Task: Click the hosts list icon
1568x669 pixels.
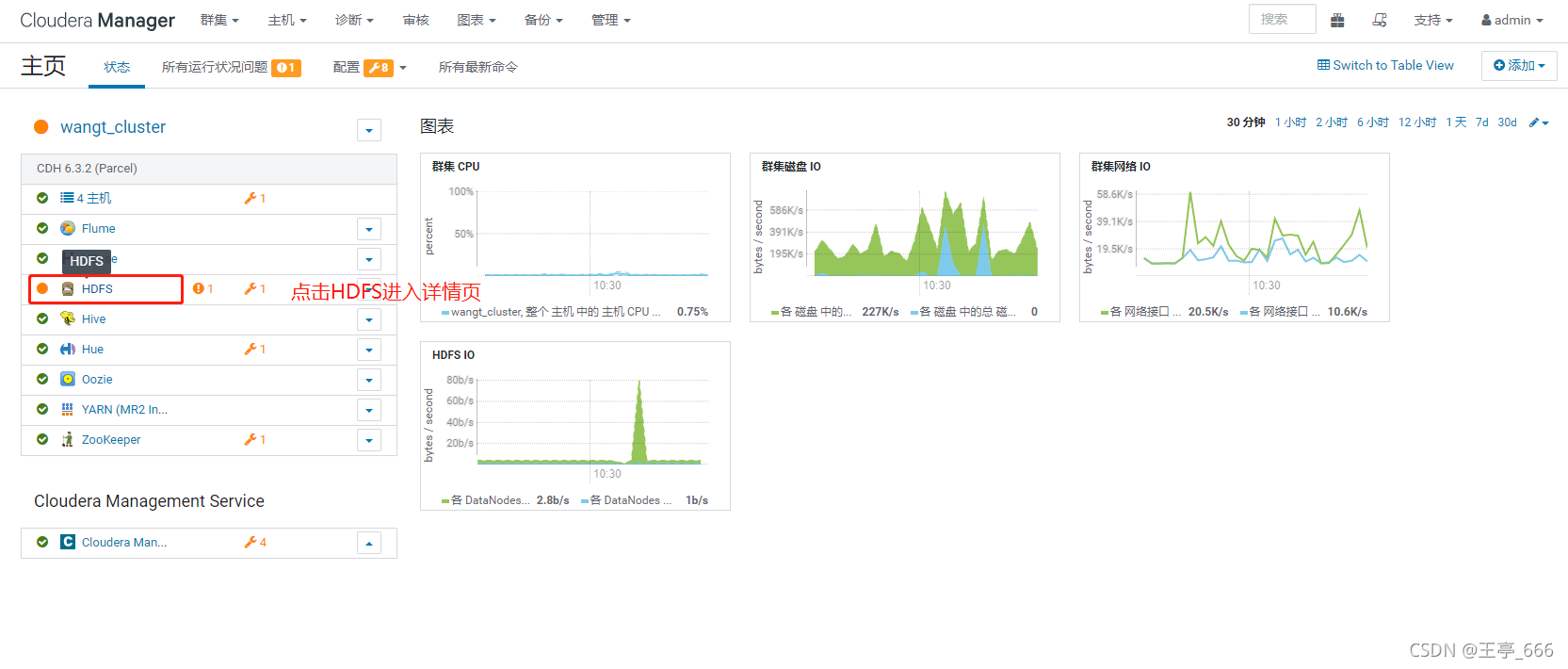Action: 67,198
